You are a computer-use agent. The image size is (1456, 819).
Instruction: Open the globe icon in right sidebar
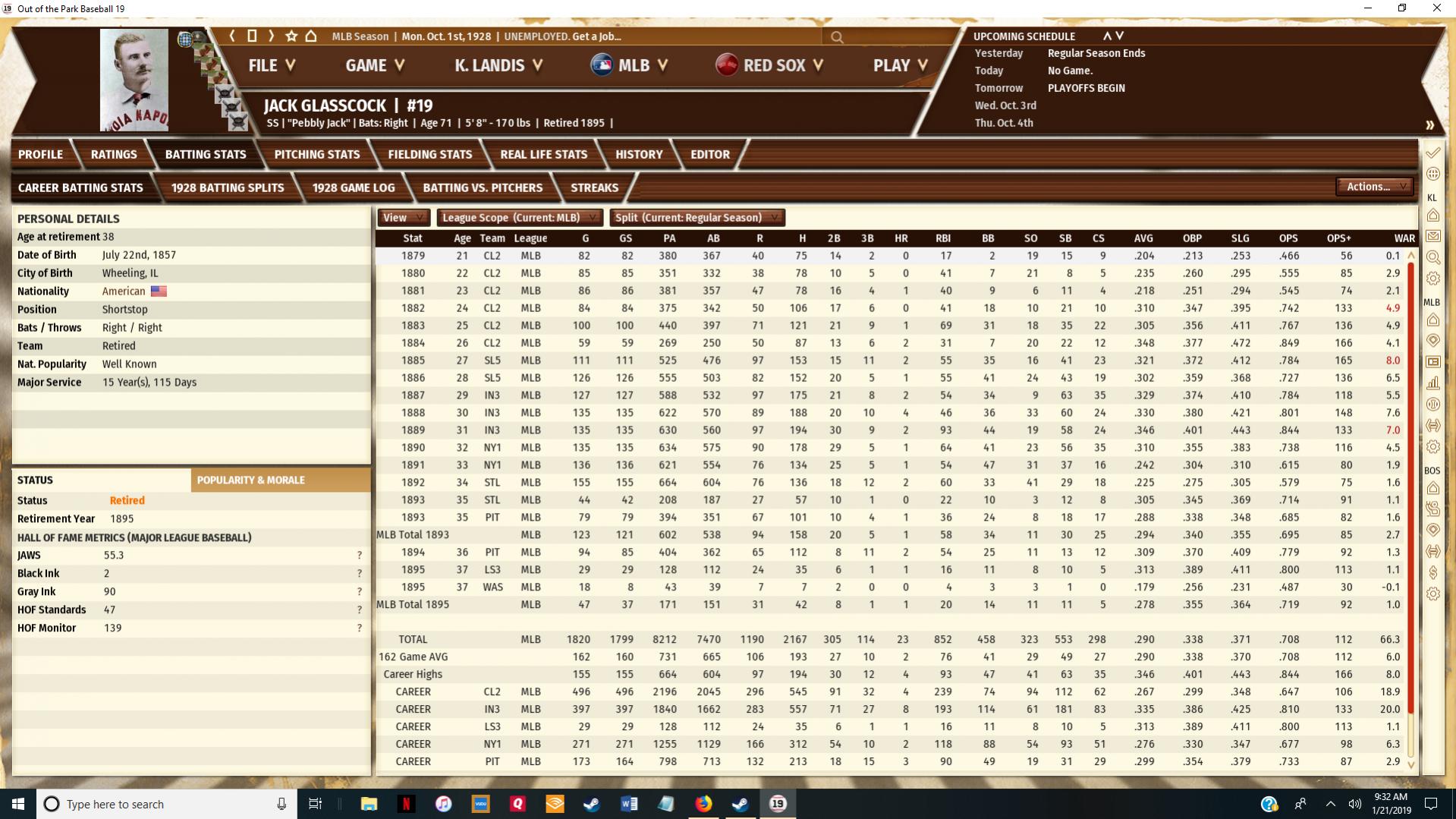tap(1432, 174)
